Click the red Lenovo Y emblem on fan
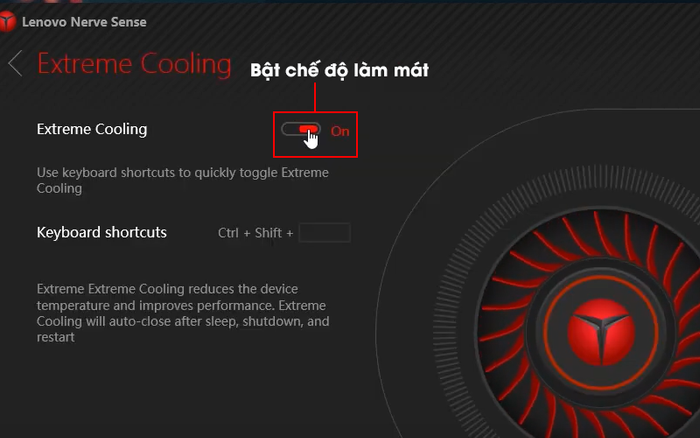This screenshot has width=700, height=438. 601,332
